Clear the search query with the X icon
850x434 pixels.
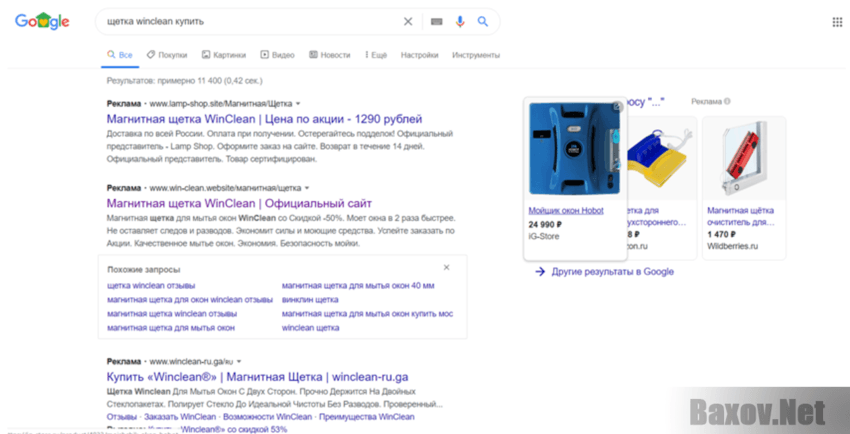coord(408,22)
